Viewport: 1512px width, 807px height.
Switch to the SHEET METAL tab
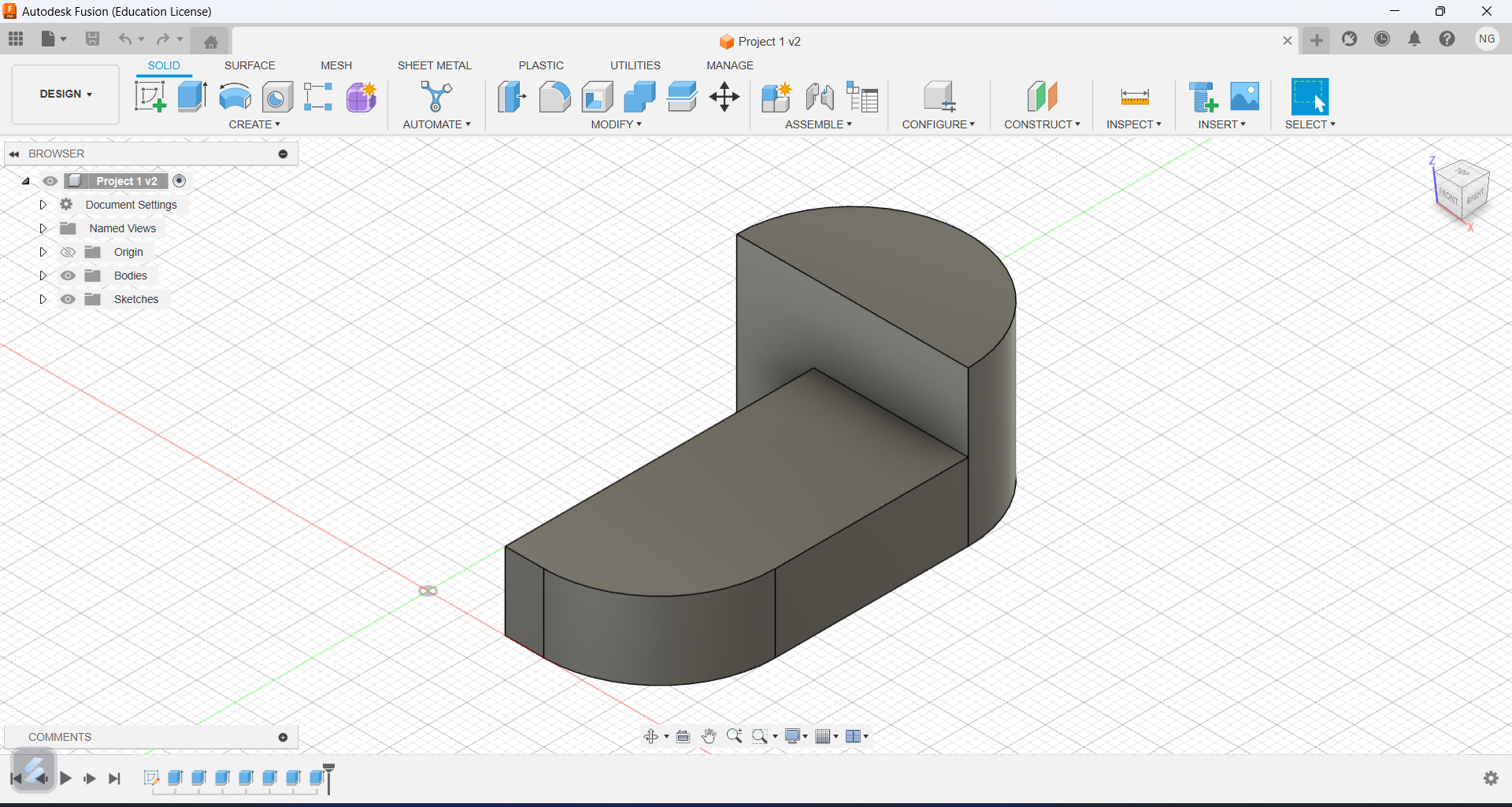click(x=435, y=65)
